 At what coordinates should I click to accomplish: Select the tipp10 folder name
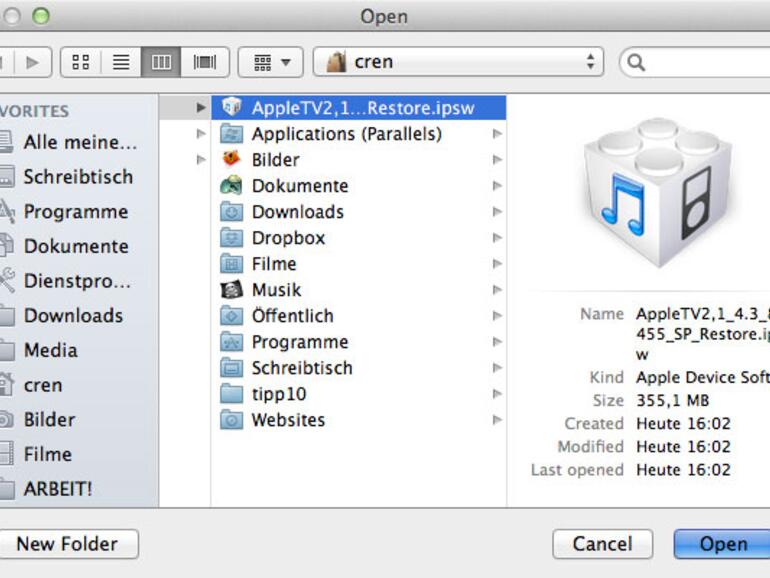coord(279,394)
